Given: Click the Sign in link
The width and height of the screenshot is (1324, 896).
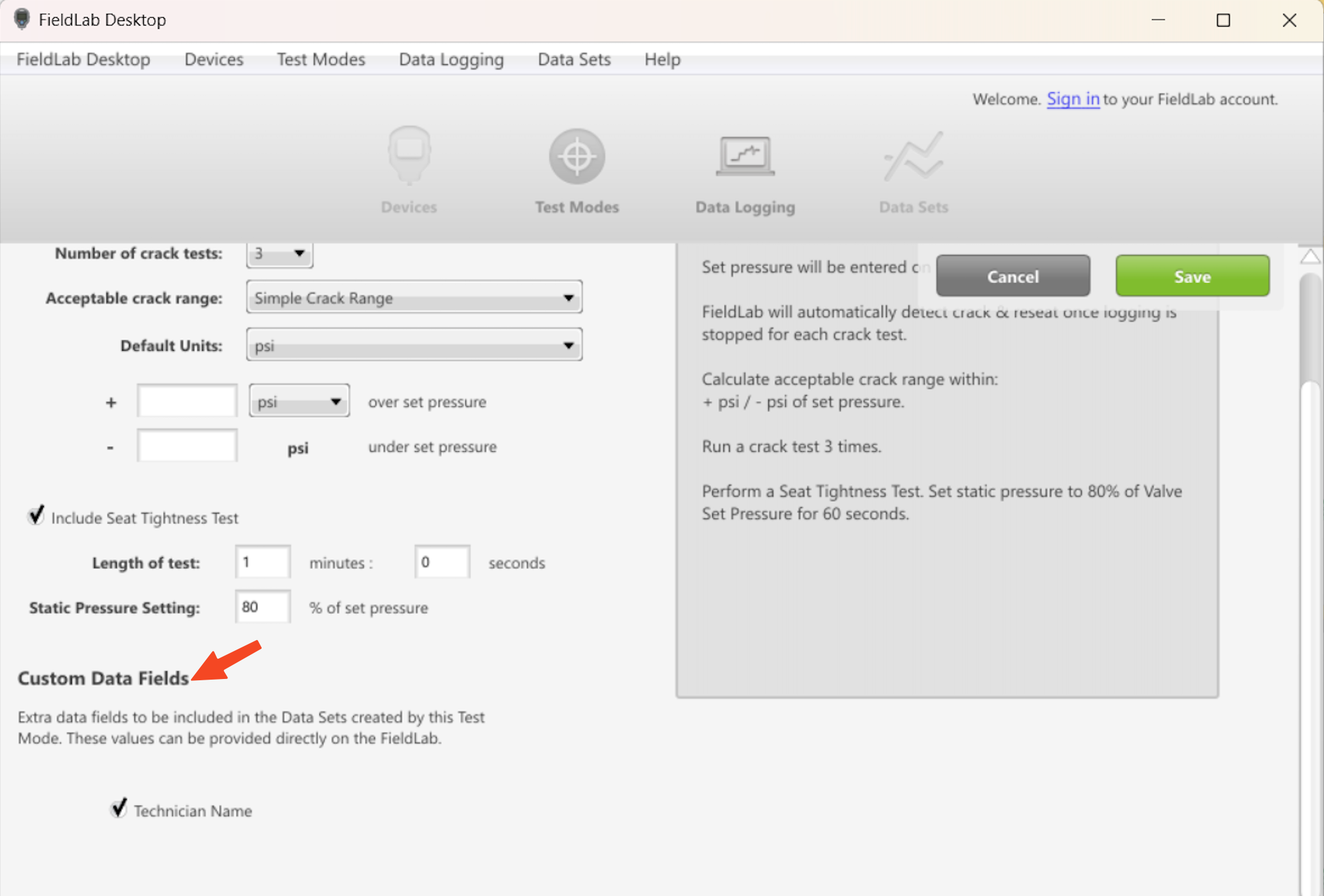Looking at the screenshot, I should 1073,99.
